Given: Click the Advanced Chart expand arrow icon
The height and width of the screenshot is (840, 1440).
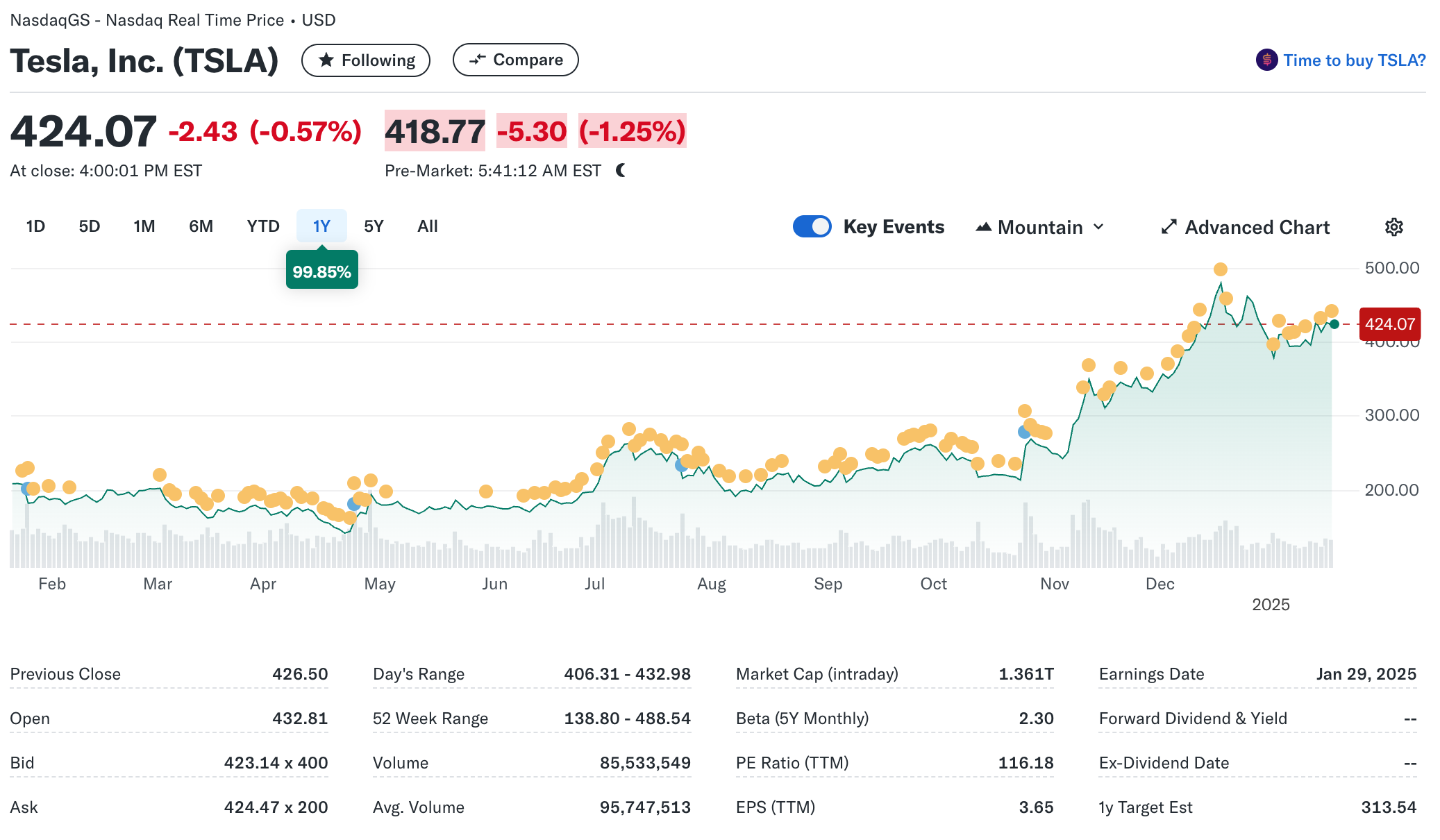Looking at the screenshot, I should 1169,227.
